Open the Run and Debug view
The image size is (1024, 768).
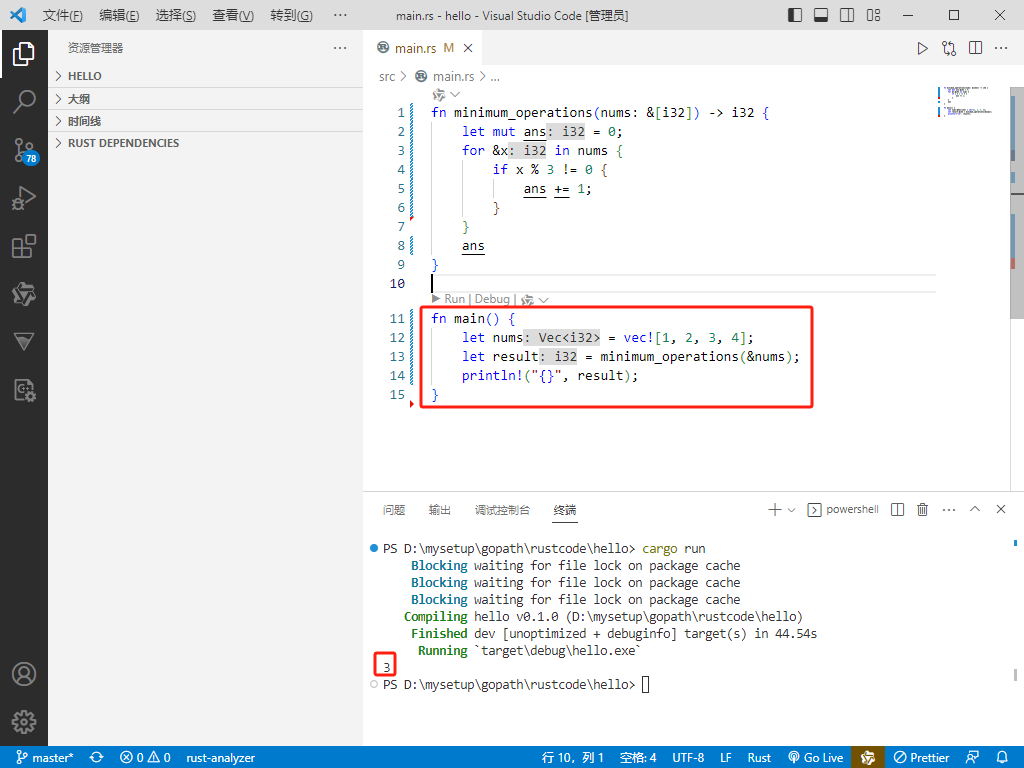click(24, 198)
